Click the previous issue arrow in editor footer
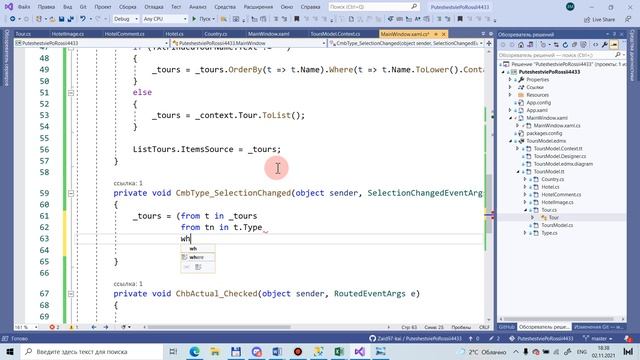 [x=94, y=327]
